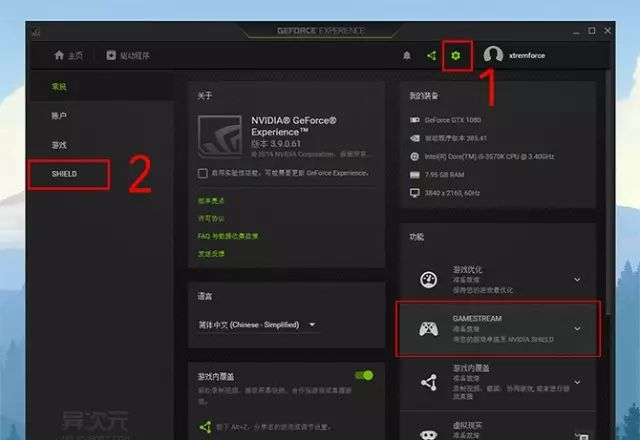Click the 3840 x 2160 display icon
The height and width of the screenshot is (440, 640).
[415, 193]
